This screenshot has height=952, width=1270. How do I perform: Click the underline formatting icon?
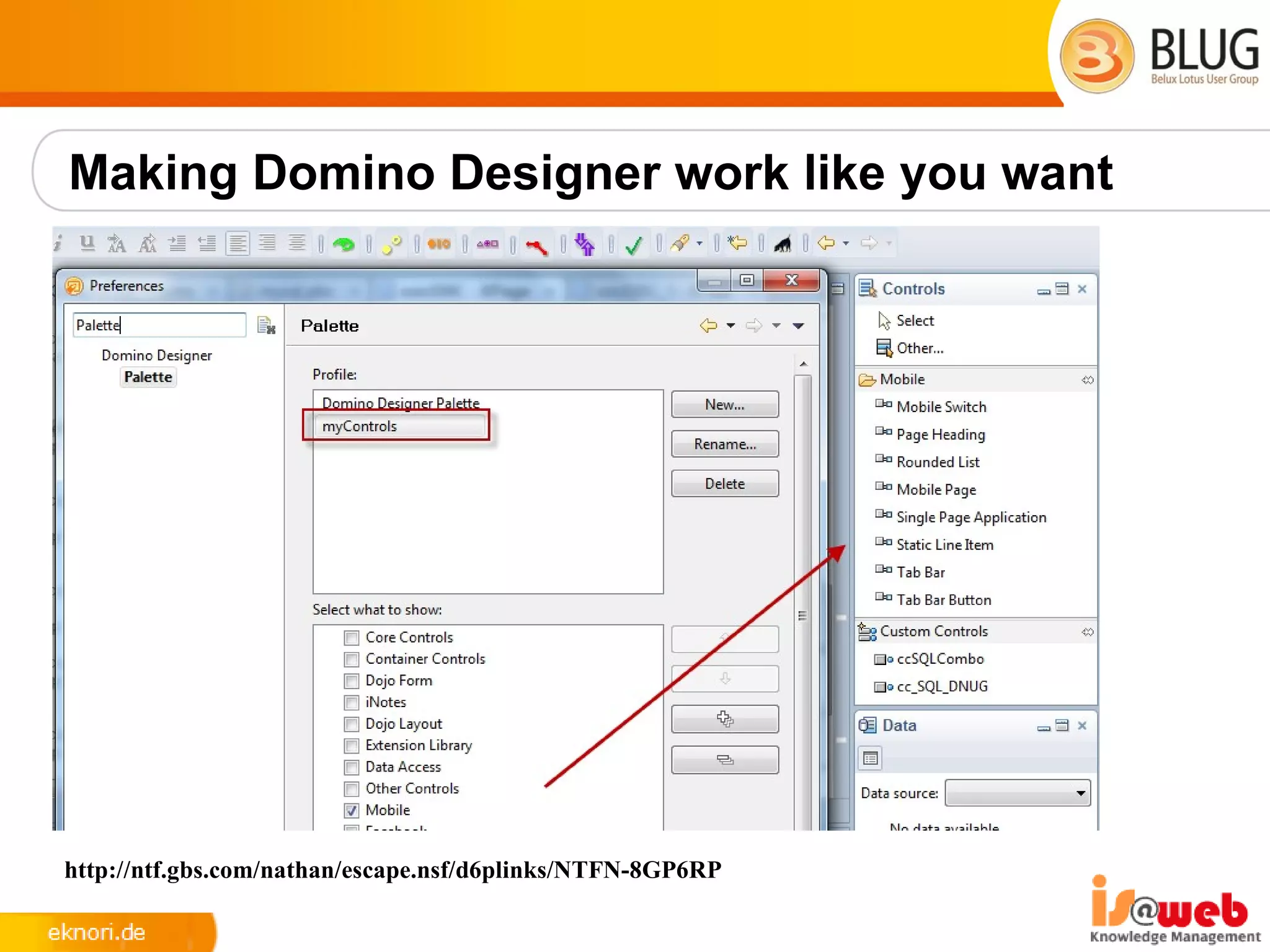point(87,243)
